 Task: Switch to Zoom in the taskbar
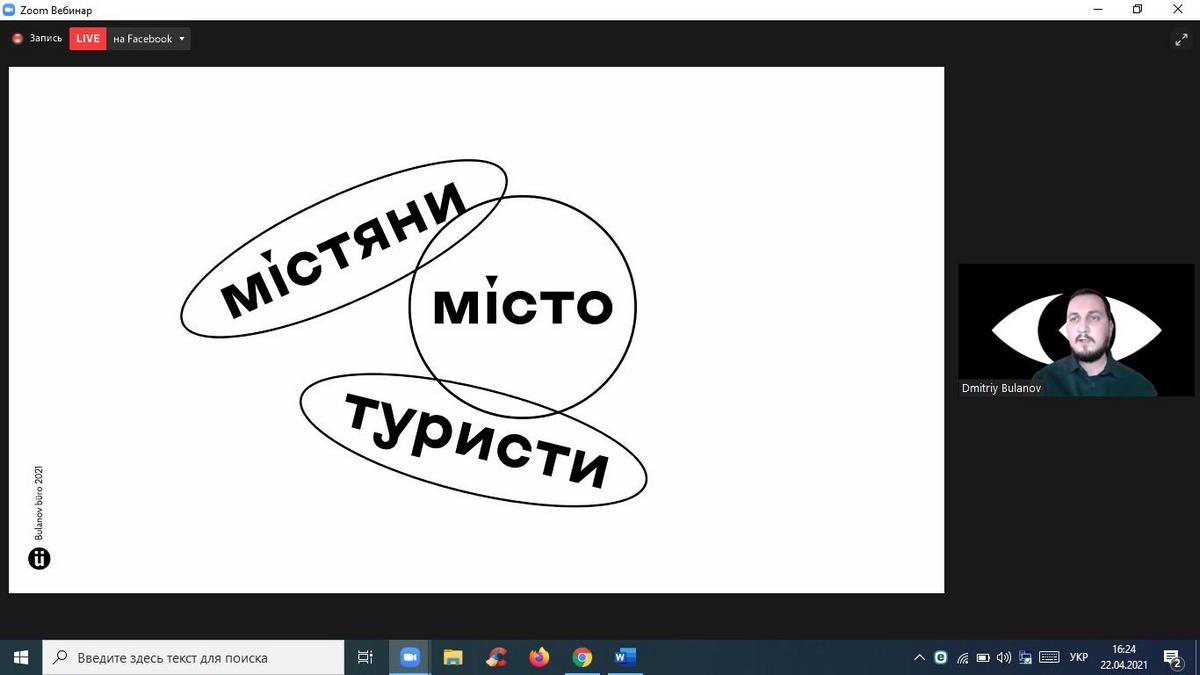(409, 657)
